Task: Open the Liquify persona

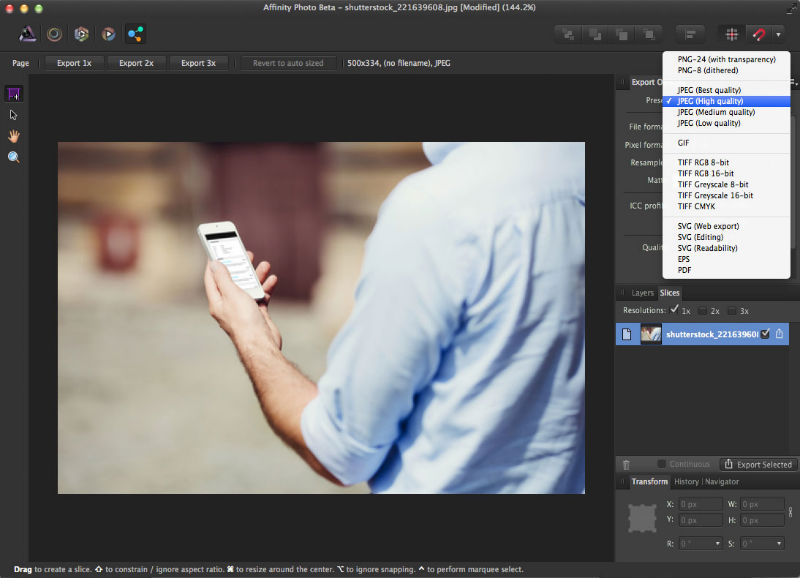Action: (55, 34)
